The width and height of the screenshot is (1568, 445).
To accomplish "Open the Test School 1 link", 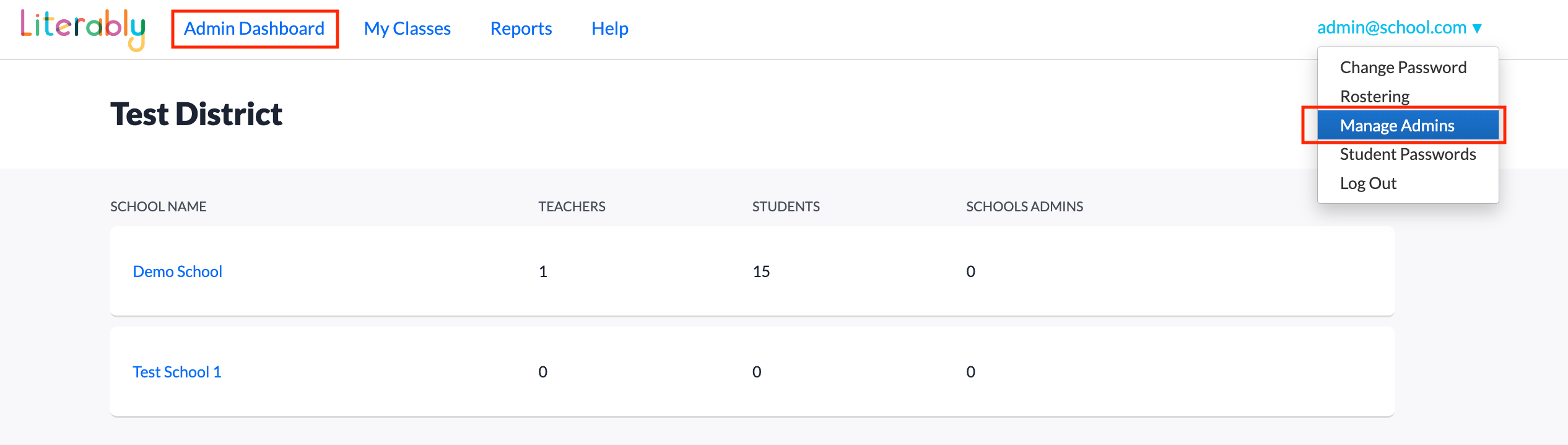I will pos(176,372).
